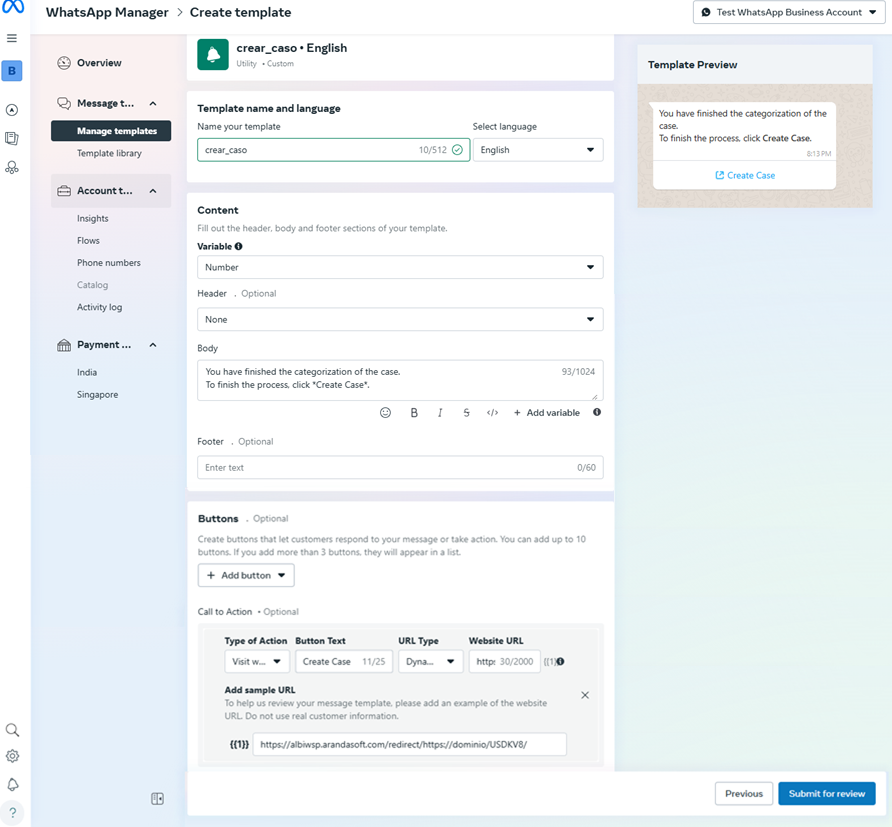
Task: Click the Meta logo icon
Action: (x=13, y=7)
